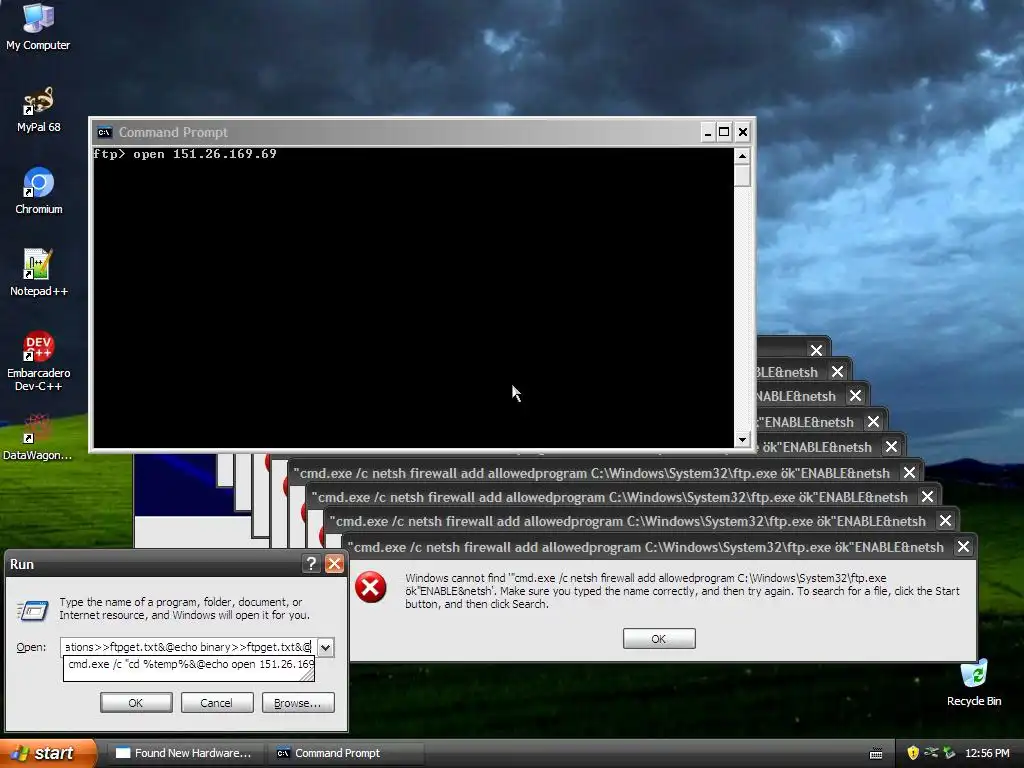Viewport: 1024px width, 768px height.
Task: Open the My Computer desktop icon
Action: pos(38,27)
